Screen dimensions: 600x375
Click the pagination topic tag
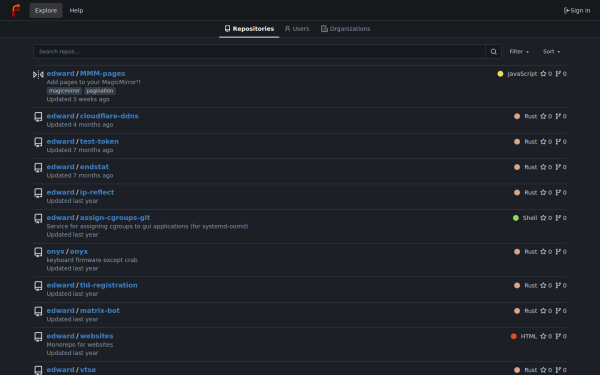click(x=100, y=91)
